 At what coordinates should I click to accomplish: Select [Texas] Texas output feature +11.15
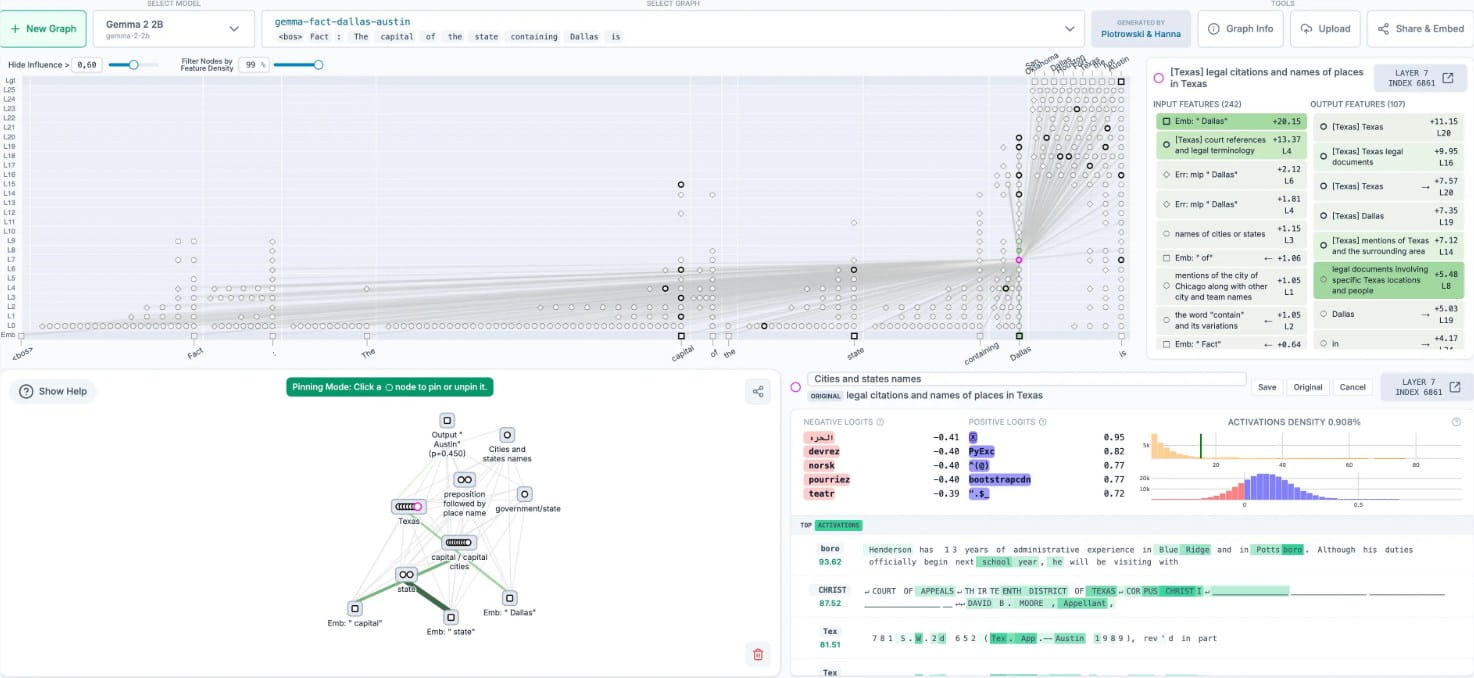click(1388, 127)
